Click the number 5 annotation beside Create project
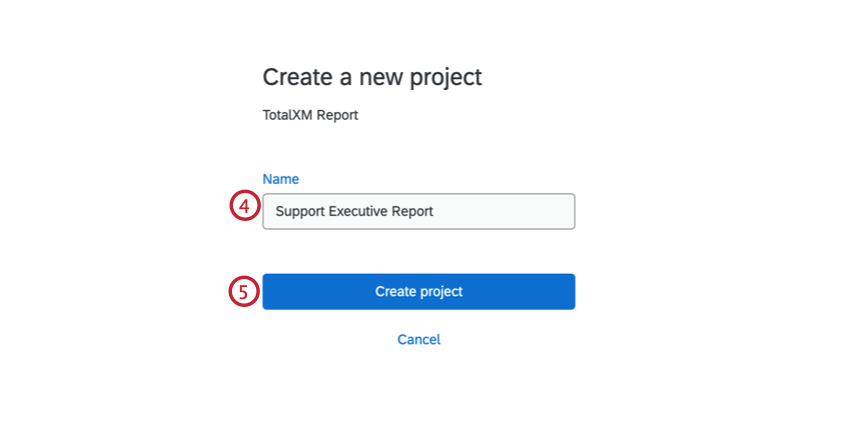The height and width of the screenshot is (425, 850). [244, 291]
